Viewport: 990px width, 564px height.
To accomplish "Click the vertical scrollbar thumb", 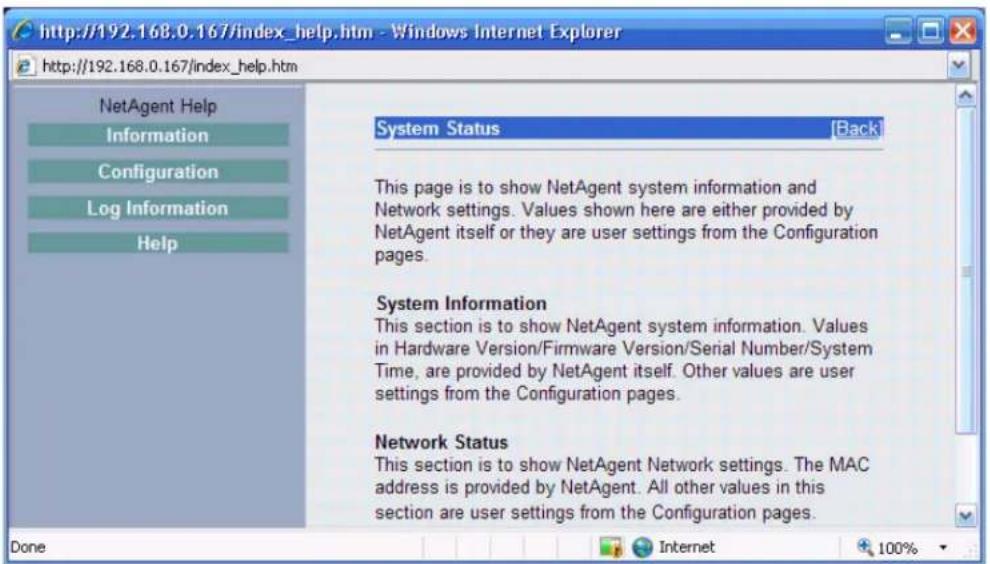I will pos(965,271).
